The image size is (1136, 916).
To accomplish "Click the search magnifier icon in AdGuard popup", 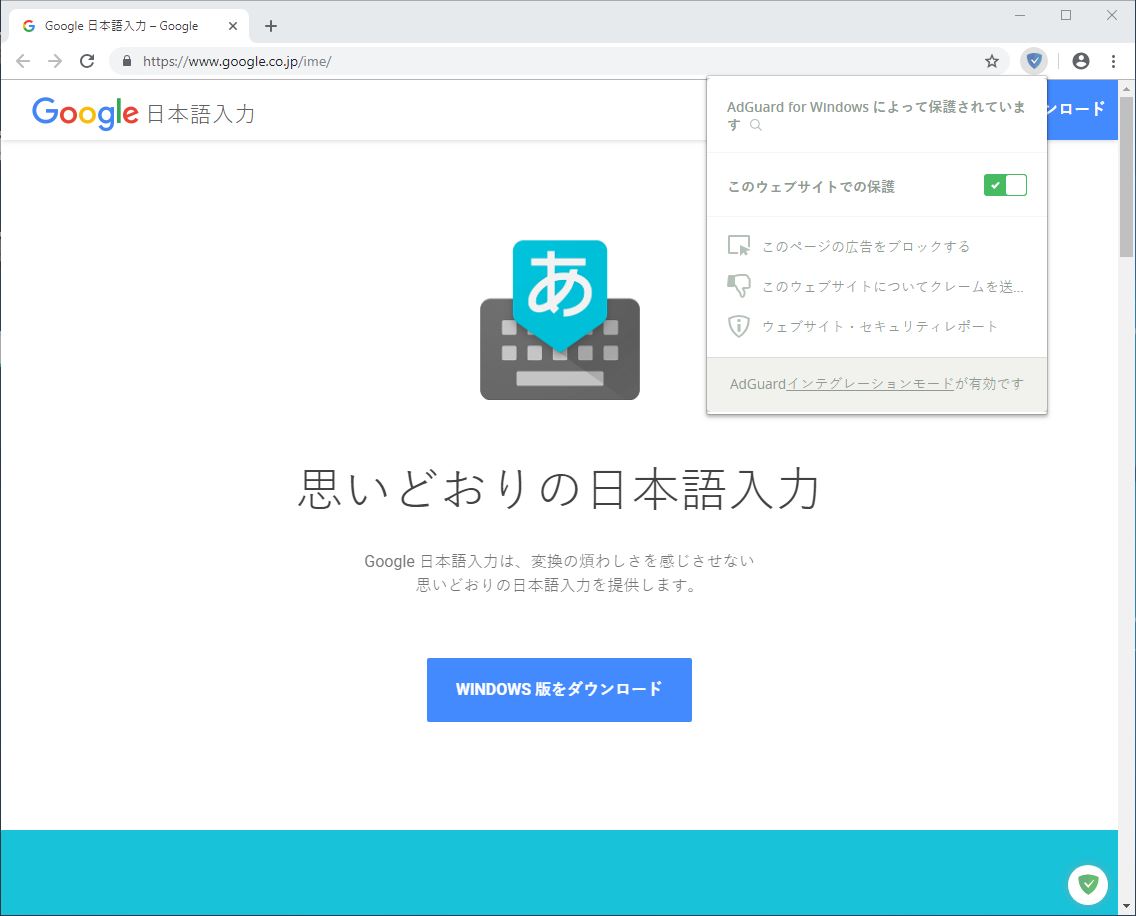I will point(756,125).
